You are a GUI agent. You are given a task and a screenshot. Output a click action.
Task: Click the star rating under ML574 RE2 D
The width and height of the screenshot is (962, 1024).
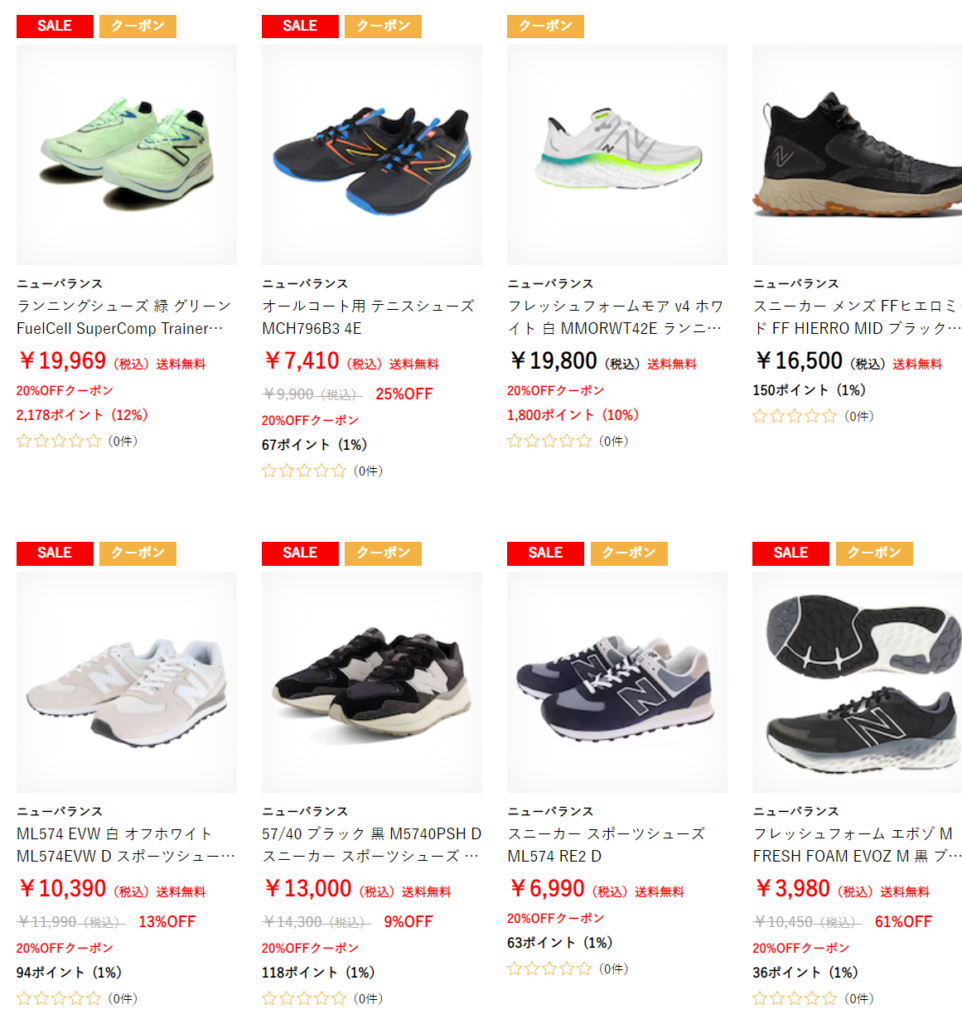coord(549,968)
